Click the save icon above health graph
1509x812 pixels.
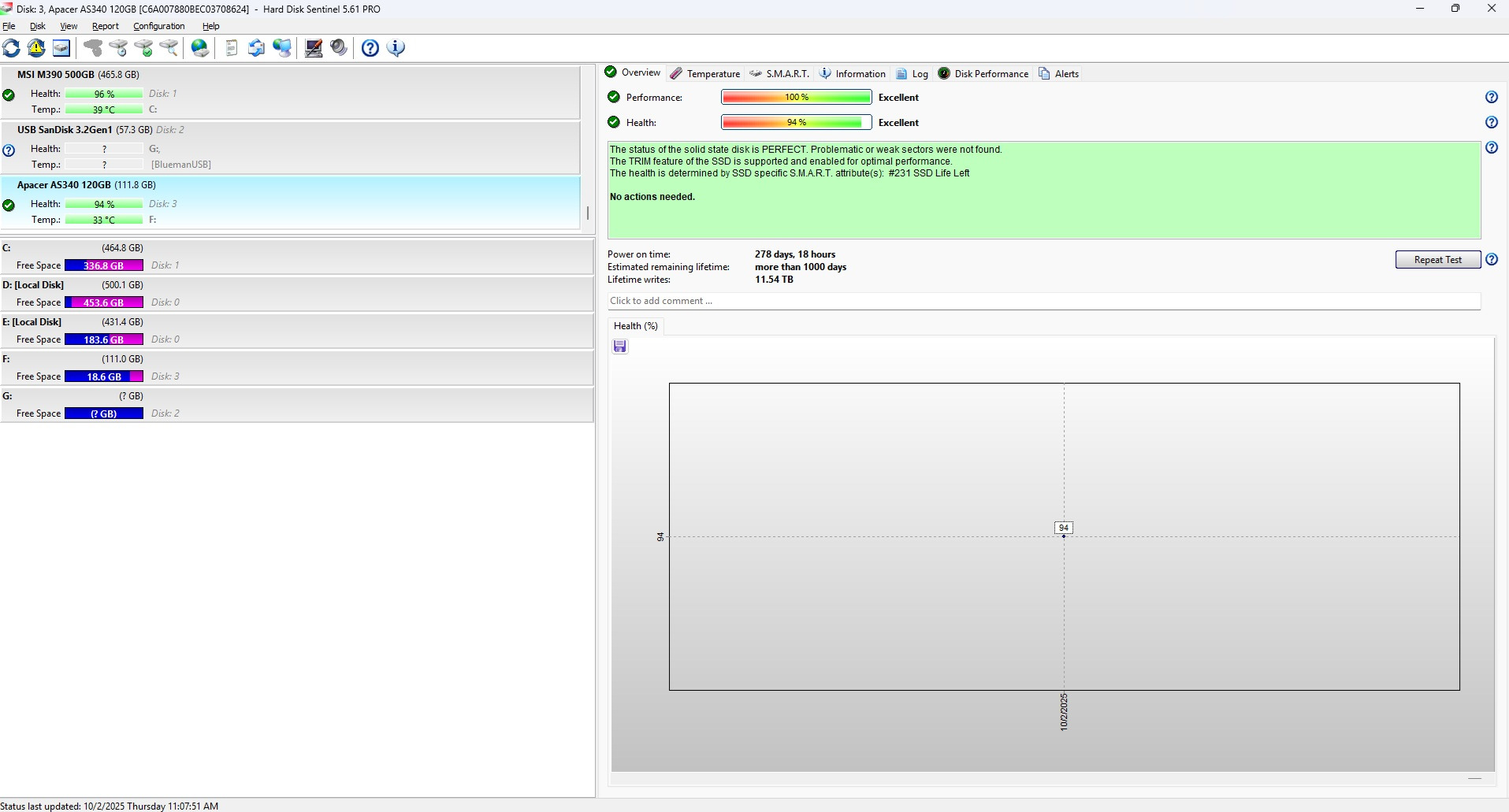tap(620, 347)
